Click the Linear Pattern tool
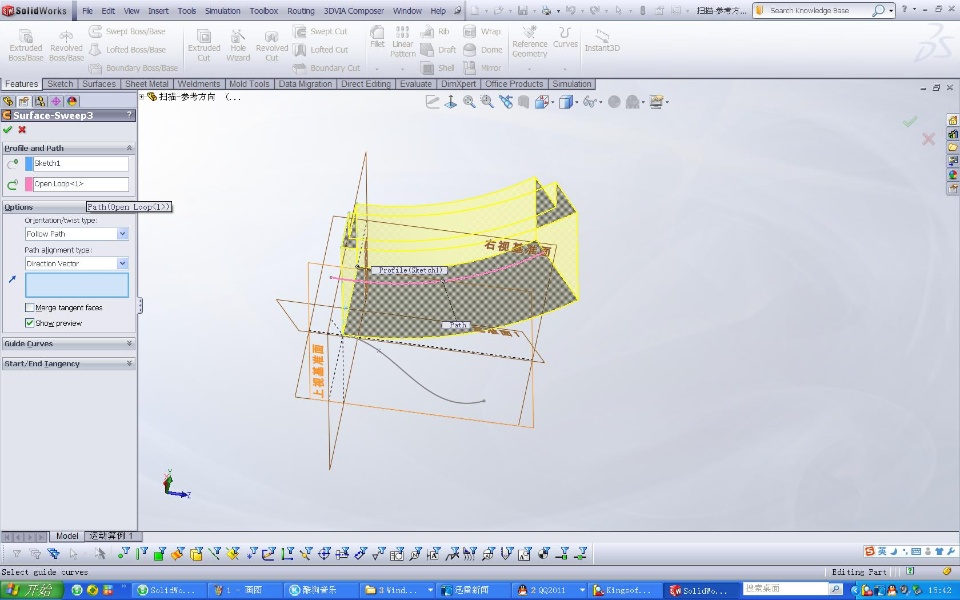Screen dimensions: 960x600 pyautogui.click(x=402, y=42)
